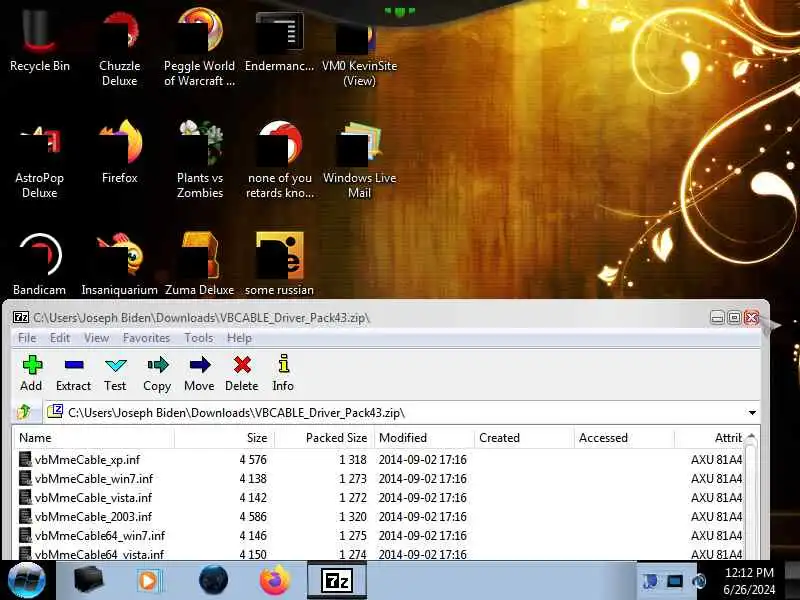
Task: Click the dark box taskbar icon
Action: 88,581
